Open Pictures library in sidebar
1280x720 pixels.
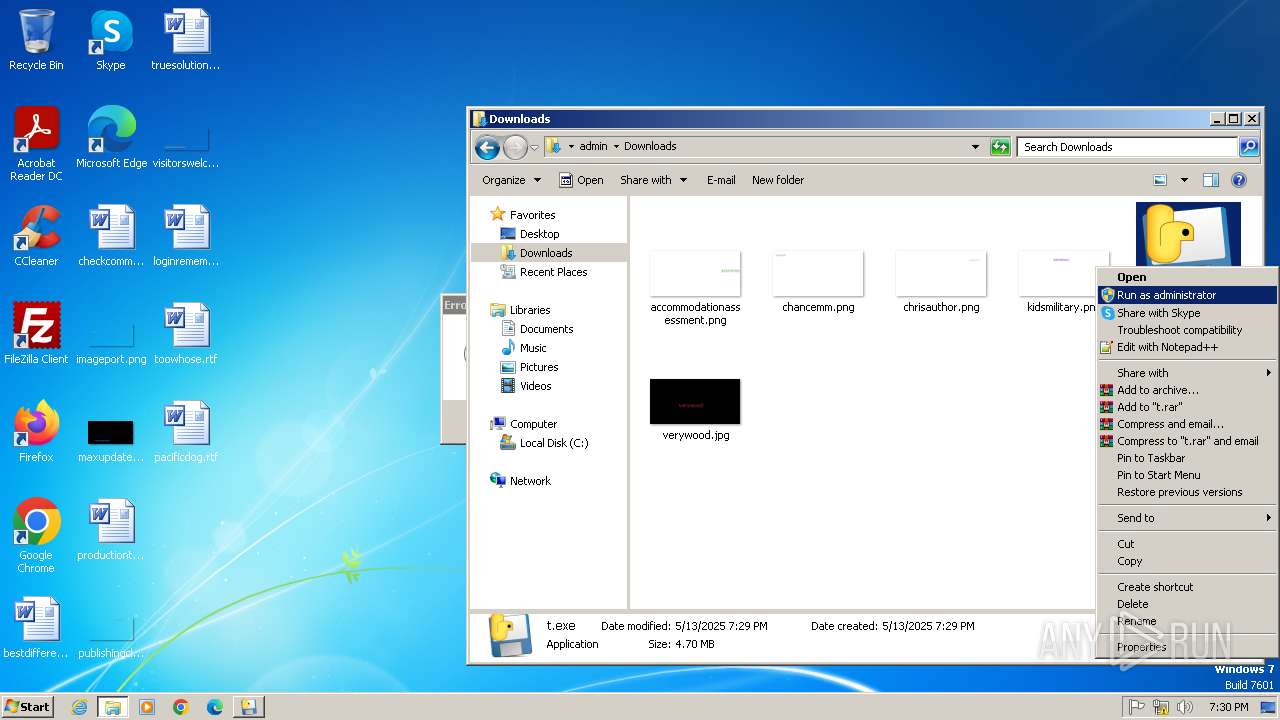click(x=539, y=367)
